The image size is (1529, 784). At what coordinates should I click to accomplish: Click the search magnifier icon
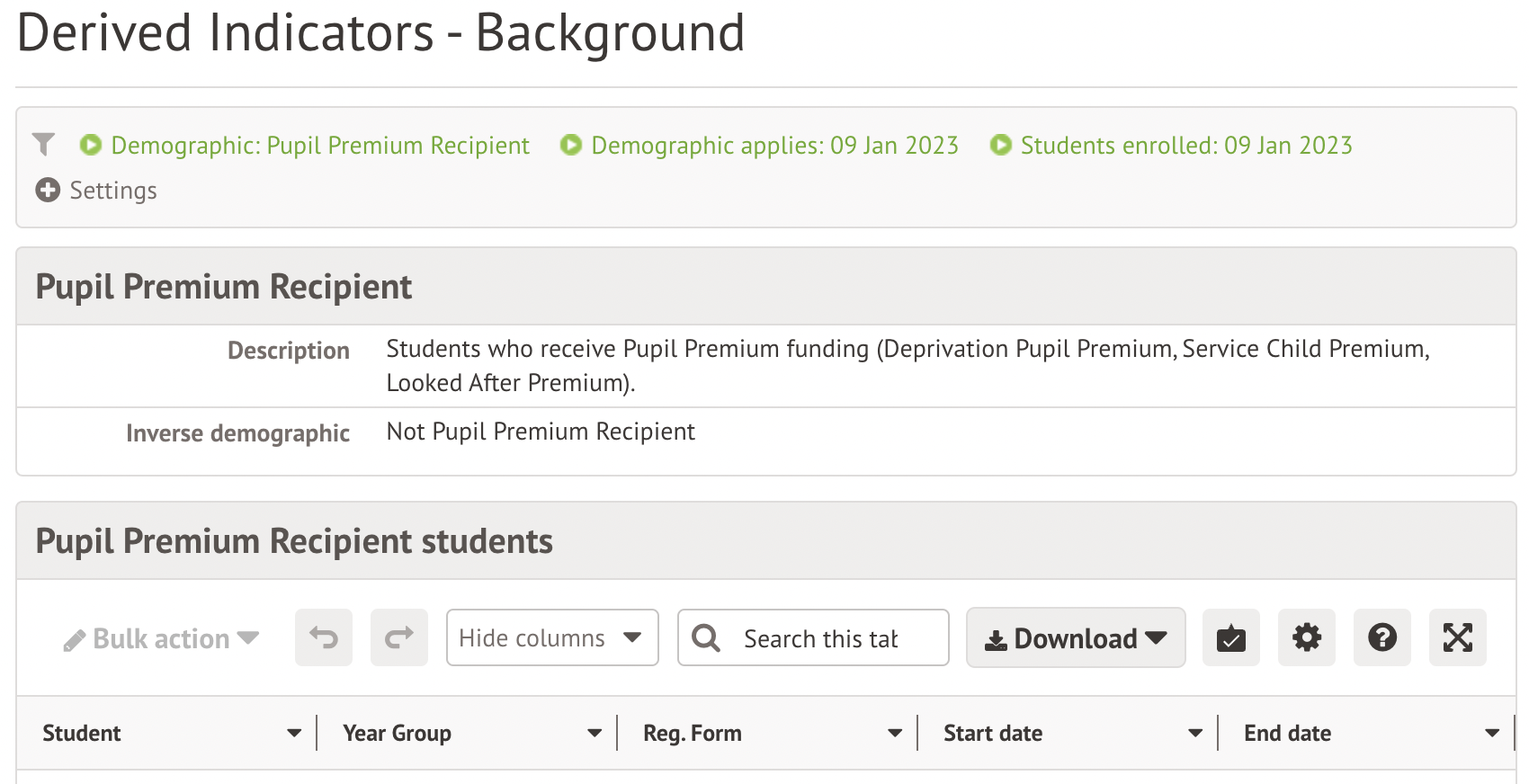[706, 637]
